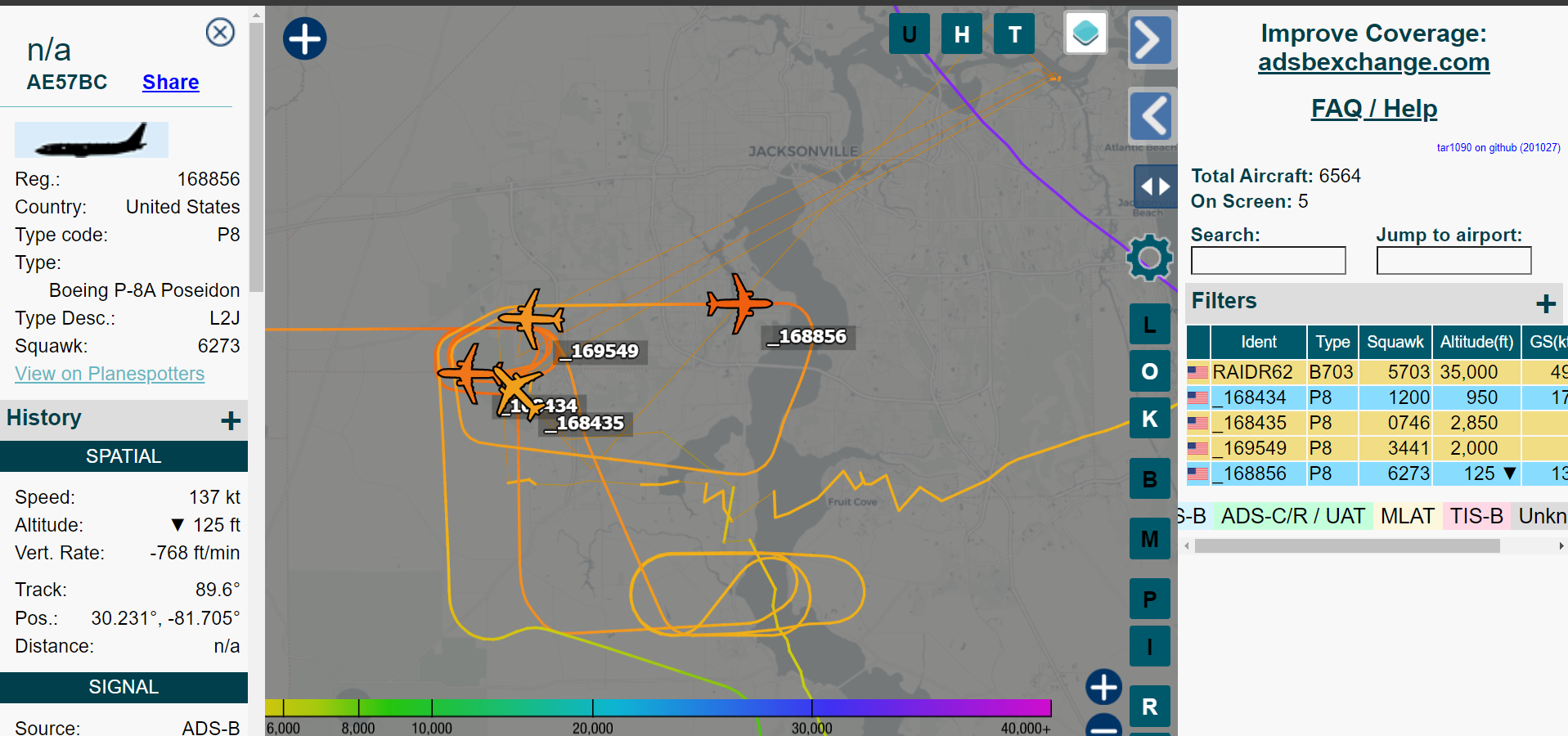
Task: Click the Jump to airport field
Action: [1453, 261]
